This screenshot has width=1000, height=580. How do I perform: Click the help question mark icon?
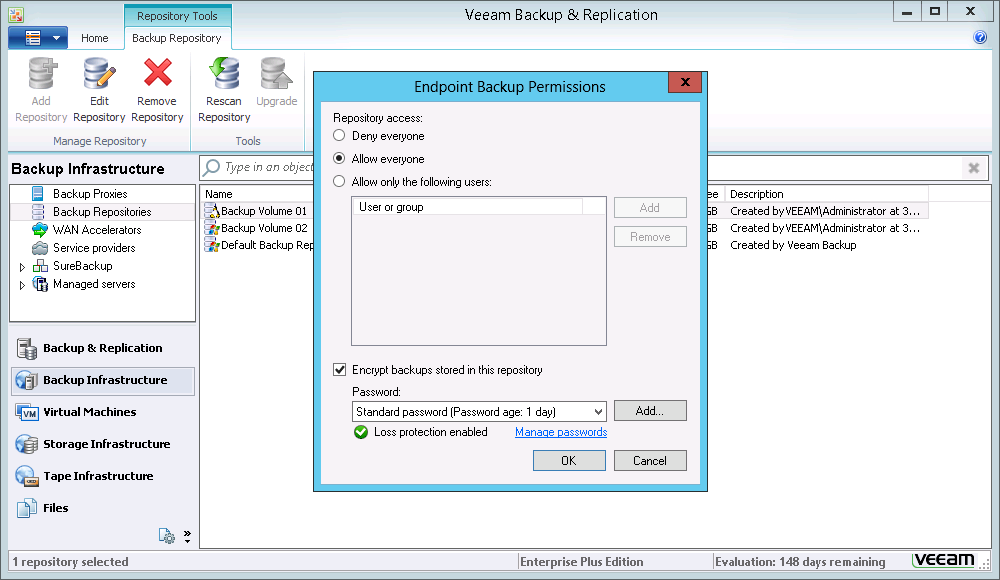coord(980,38)
